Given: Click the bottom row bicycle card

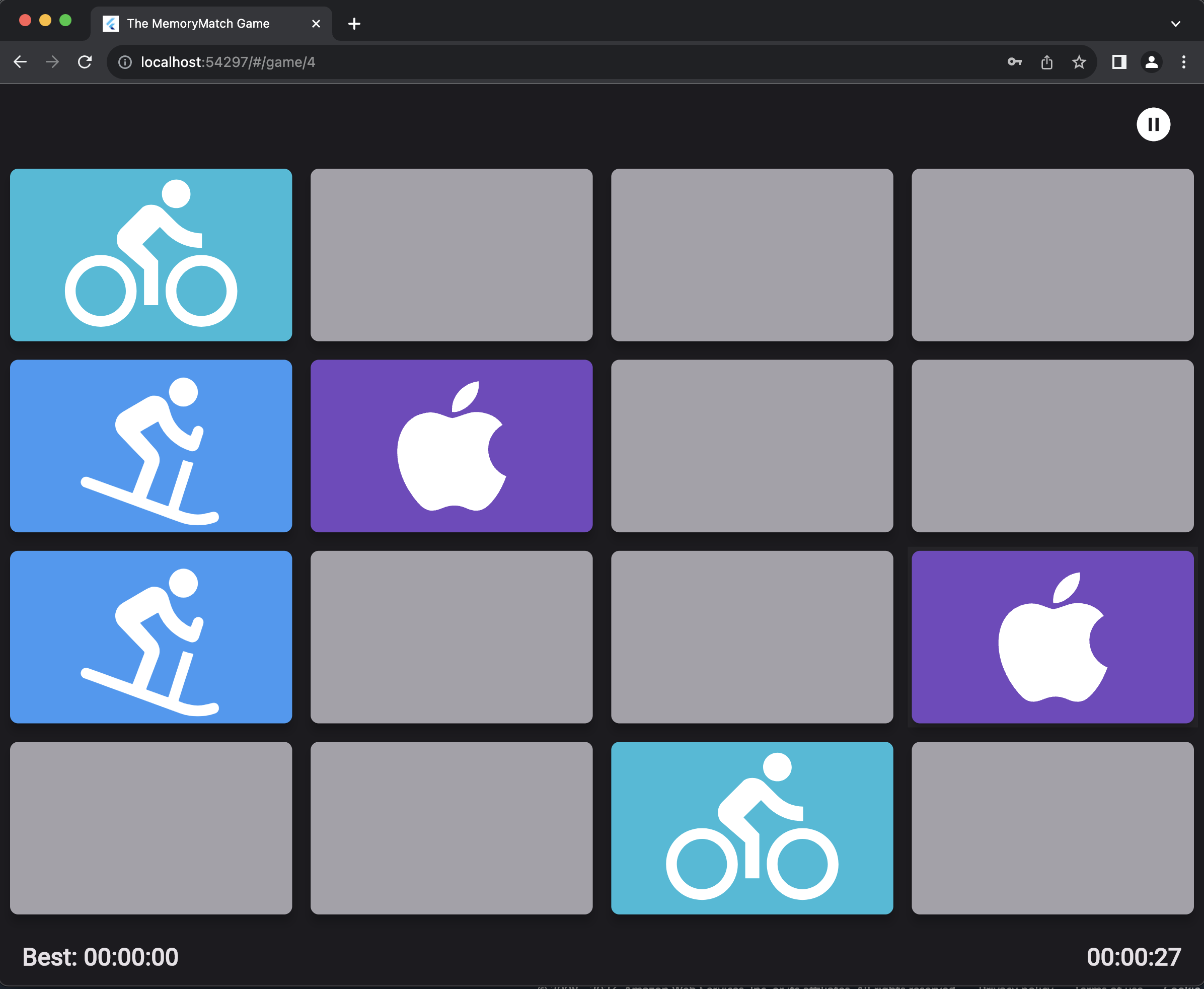Looking at the screenshot, I should pyautogui.click(x=752, y=828).
